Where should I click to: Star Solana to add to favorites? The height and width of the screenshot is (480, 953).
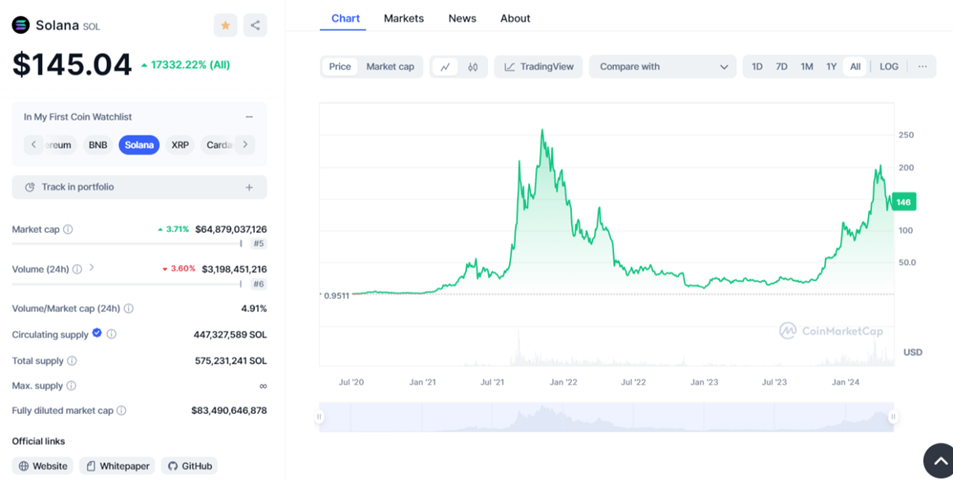[225, 25]
